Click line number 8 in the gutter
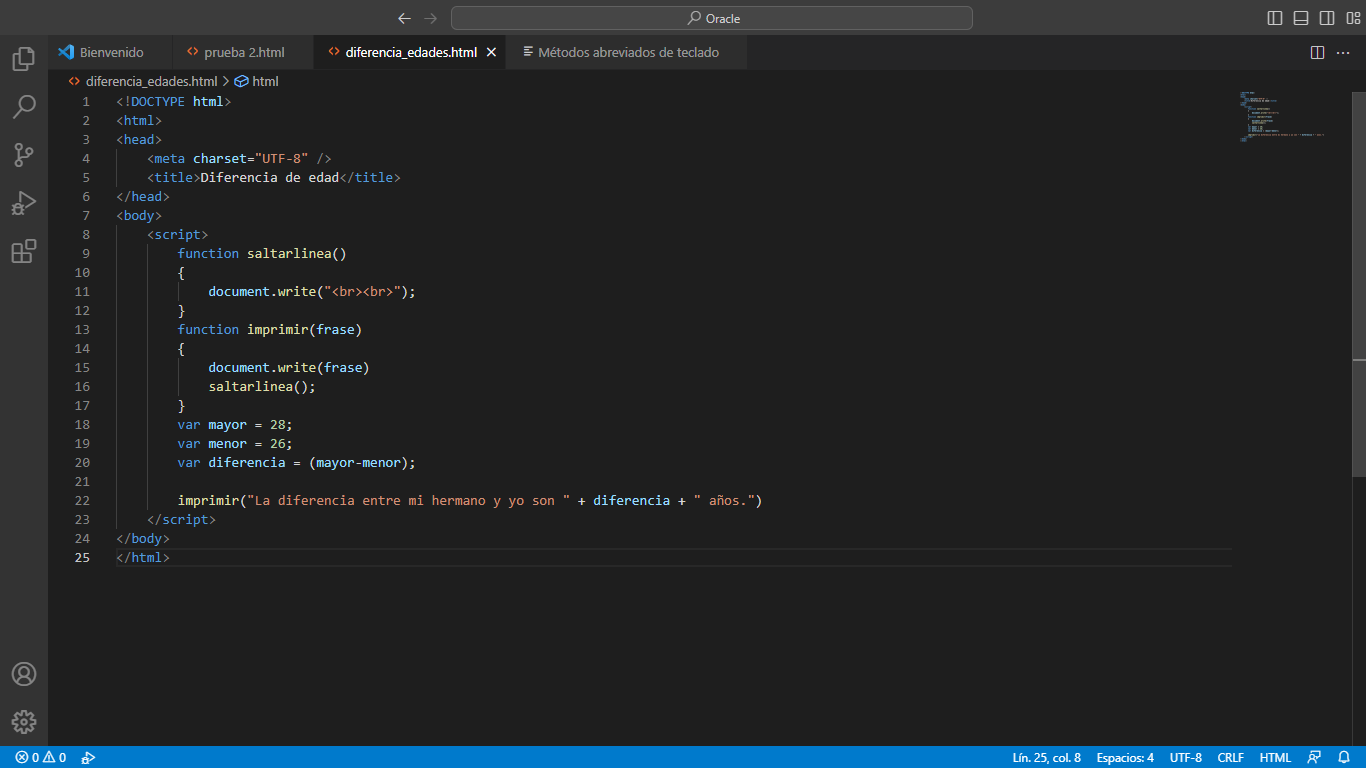This screenshot has width=1366, height=768. (86, 234)
